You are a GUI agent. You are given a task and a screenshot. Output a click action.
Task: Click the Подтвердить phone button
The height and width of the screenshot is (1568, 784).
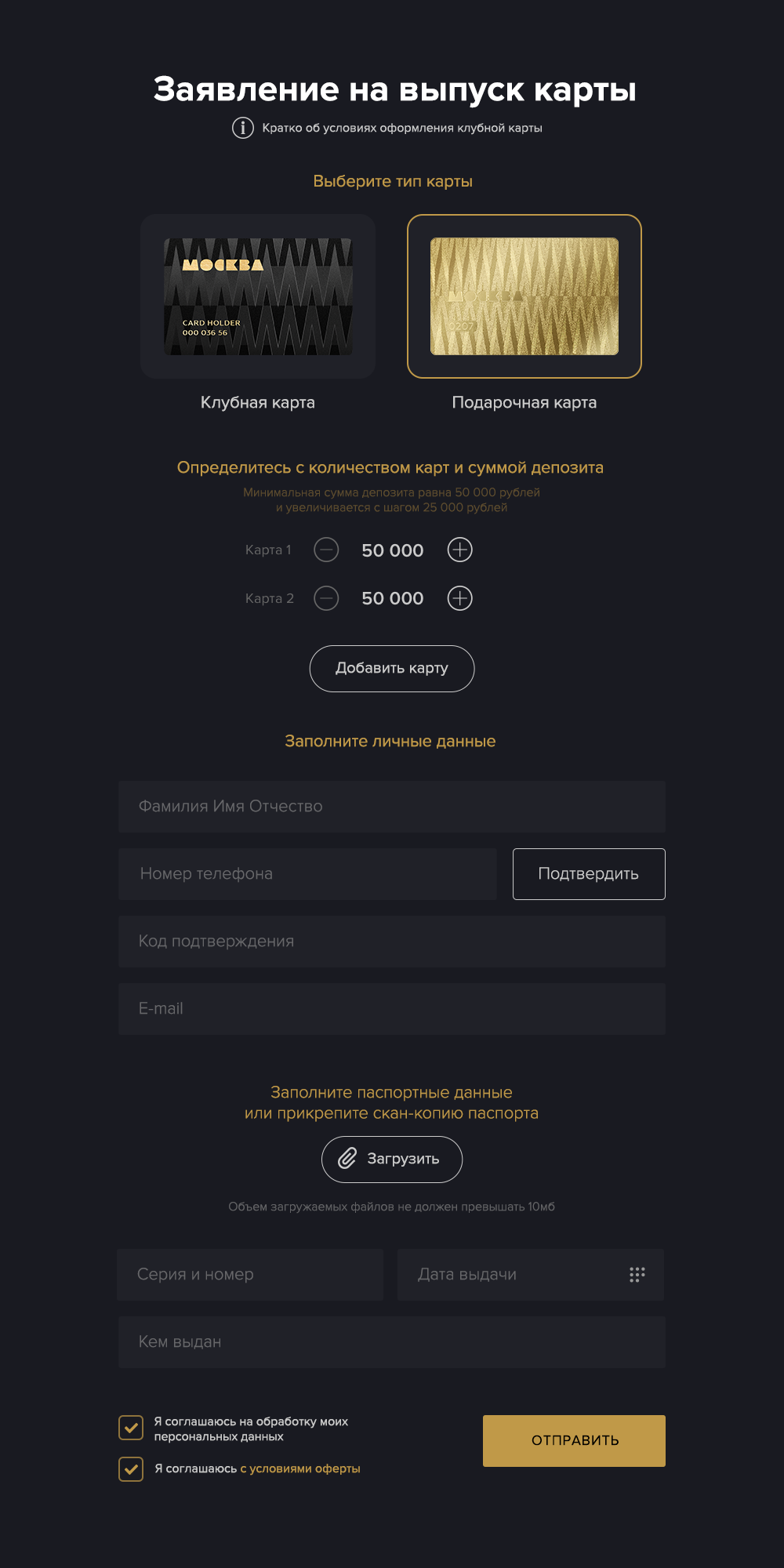(589, 874)
